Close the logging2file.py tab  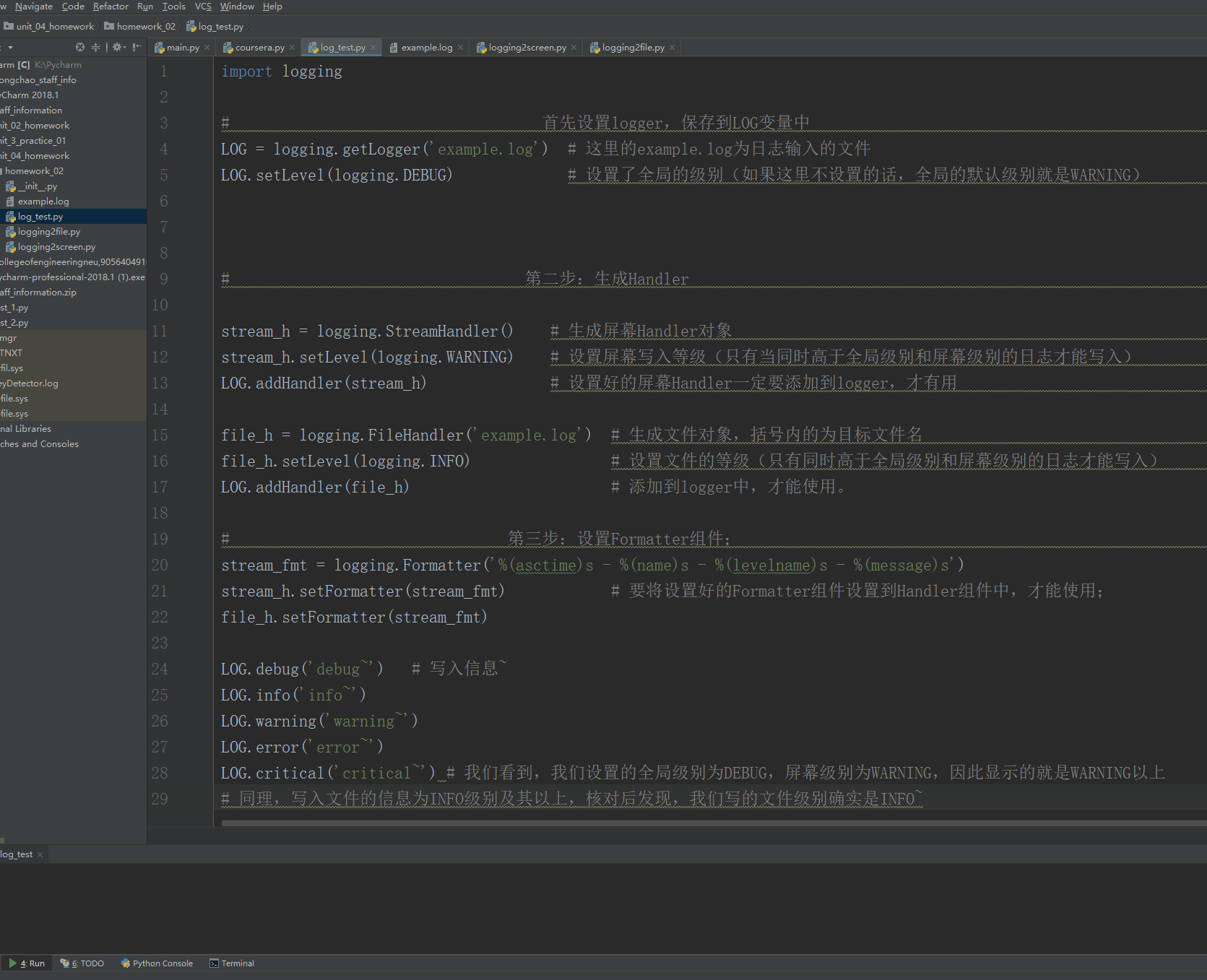click(x=672, y=48)
